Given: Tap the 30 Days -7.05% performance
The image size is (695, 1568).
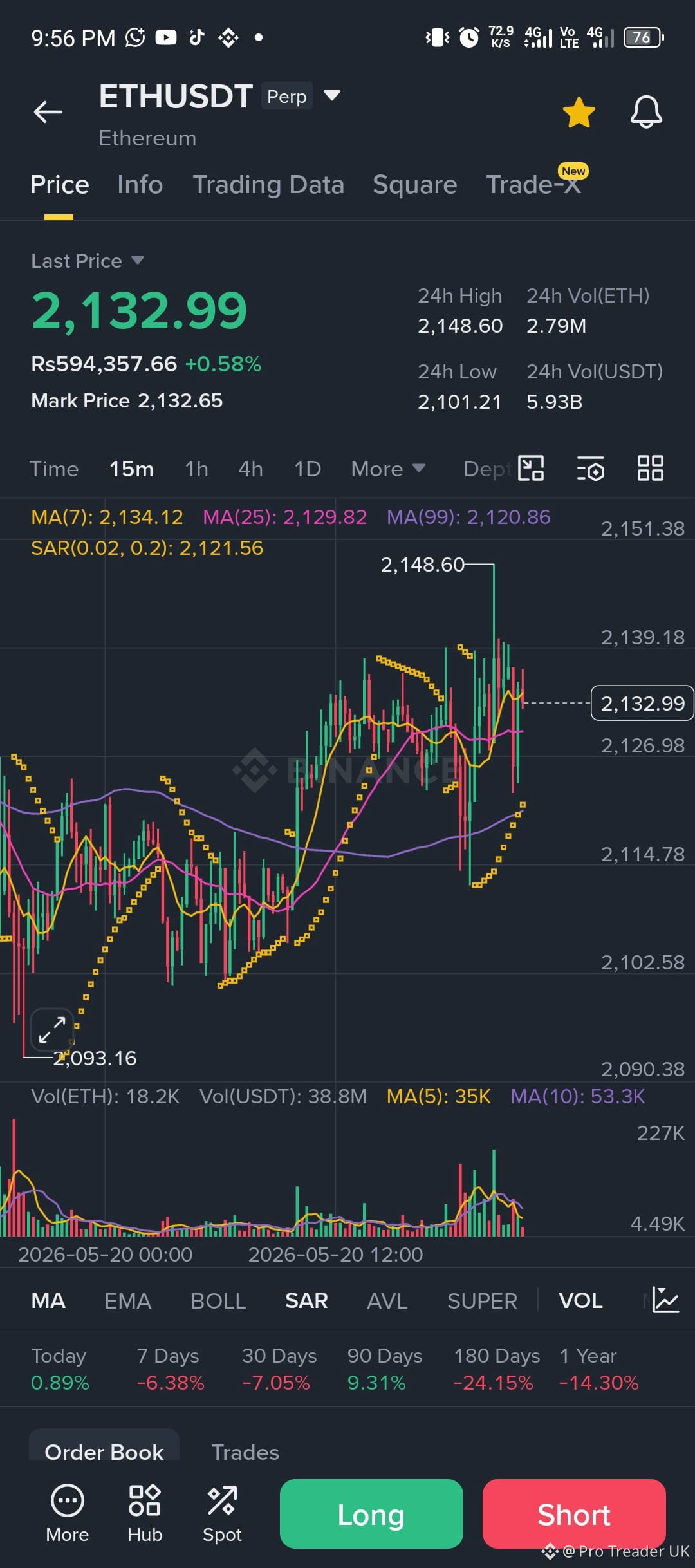Looking at the screenshot, I should point(279,1369).
